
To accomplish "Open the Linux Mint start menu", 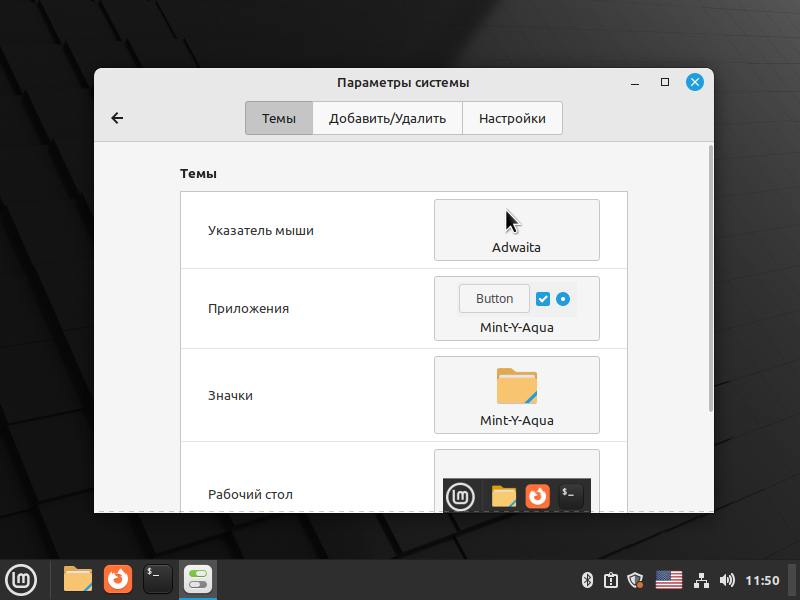I will pyautogui.click(x=21, y=580).
